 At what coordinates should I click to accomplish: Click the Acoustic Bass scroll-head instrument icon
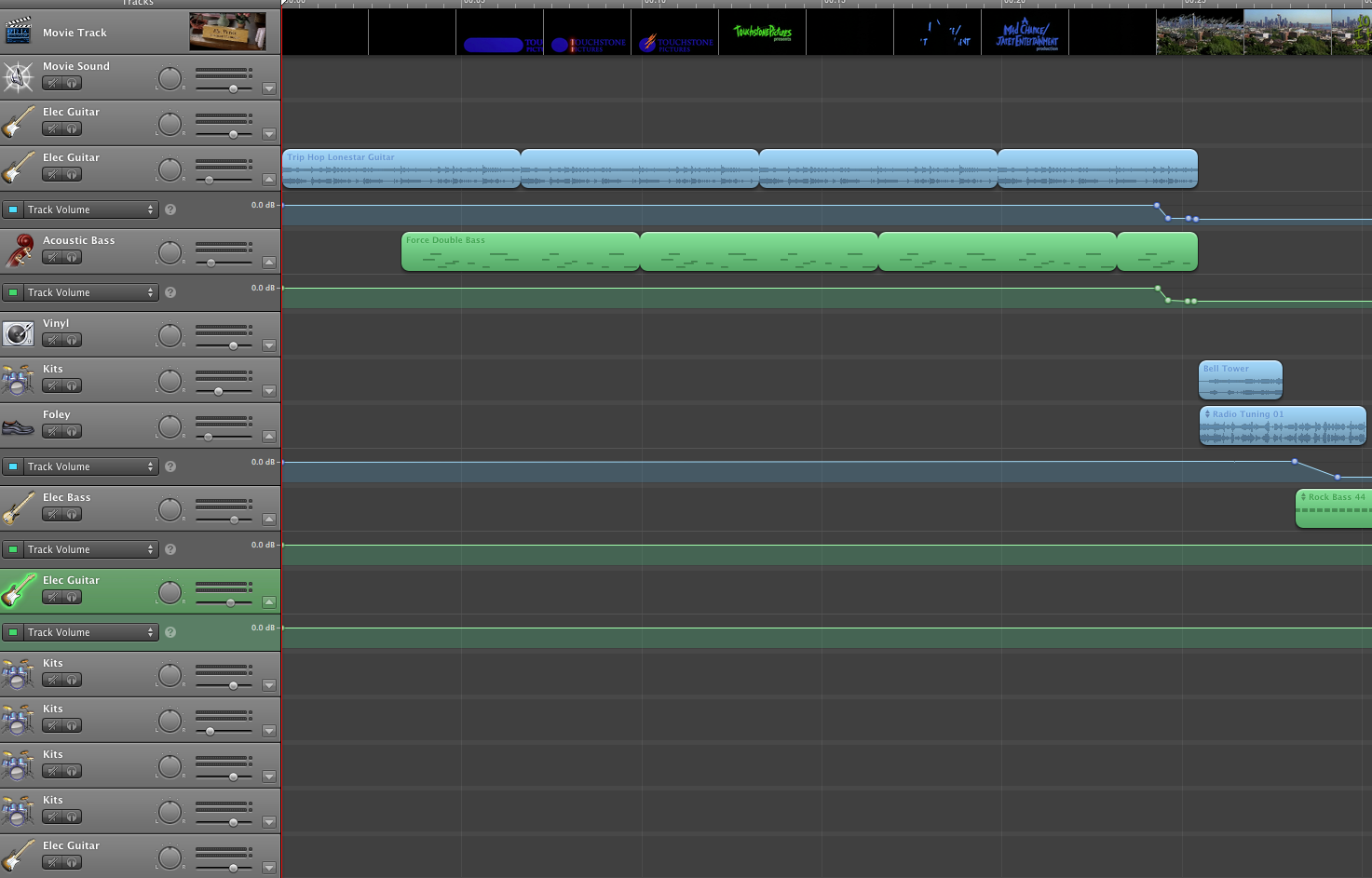point(19,250)
